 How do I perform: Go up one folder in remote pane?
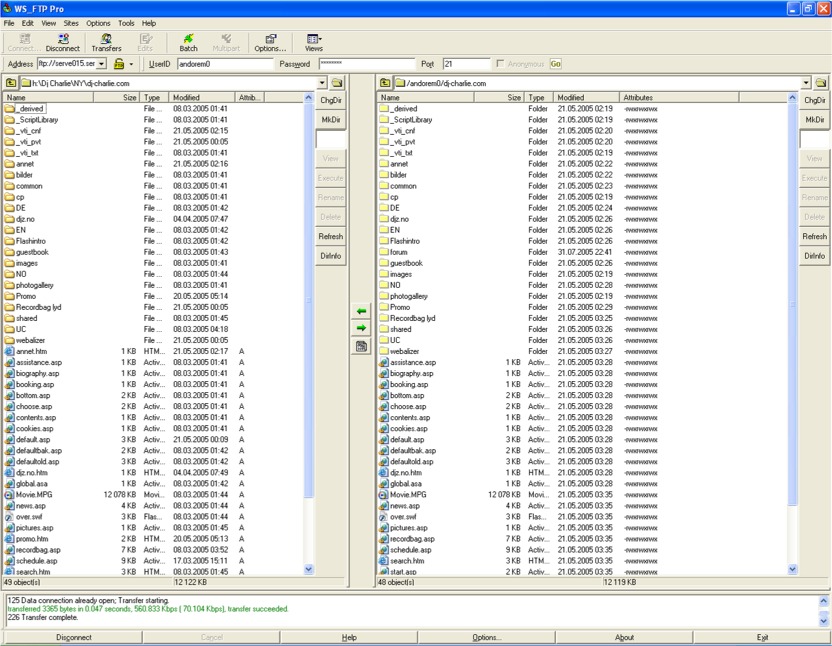[385, 83]
